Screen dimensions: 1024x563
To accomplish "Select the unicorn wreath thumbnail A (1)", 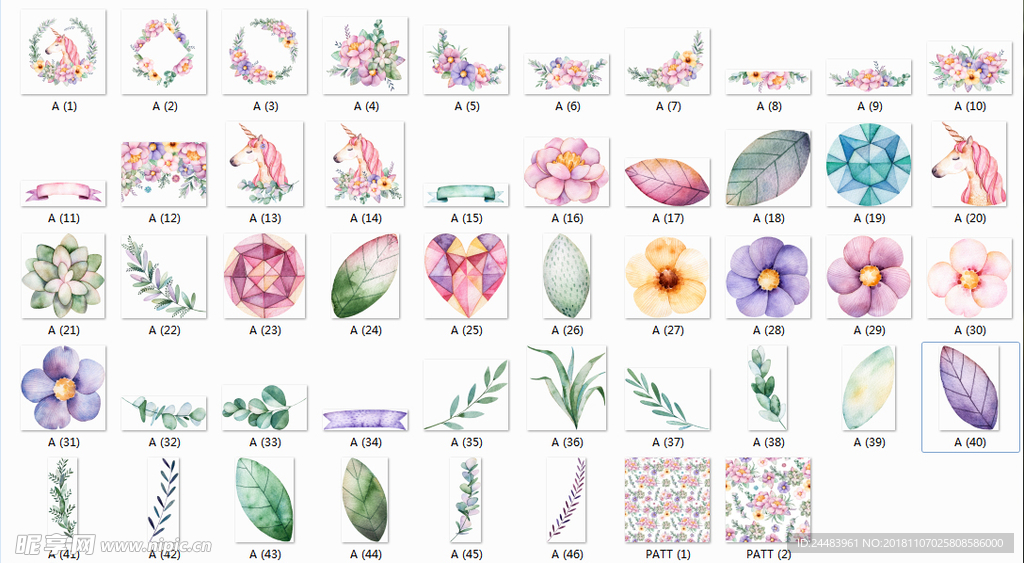I will tap(63, 52).
